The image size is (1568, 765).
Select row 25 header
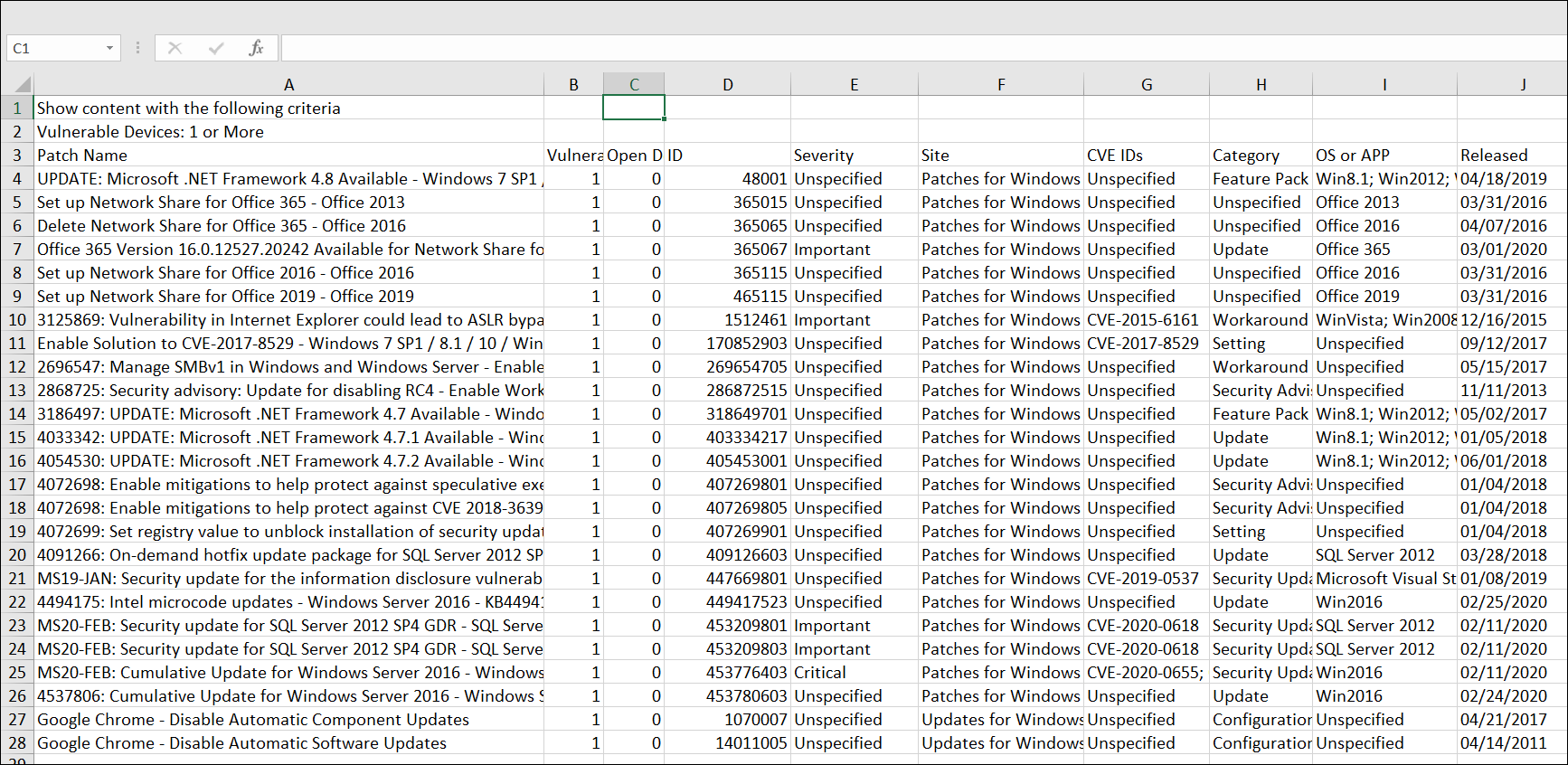[x=17, y=673]
